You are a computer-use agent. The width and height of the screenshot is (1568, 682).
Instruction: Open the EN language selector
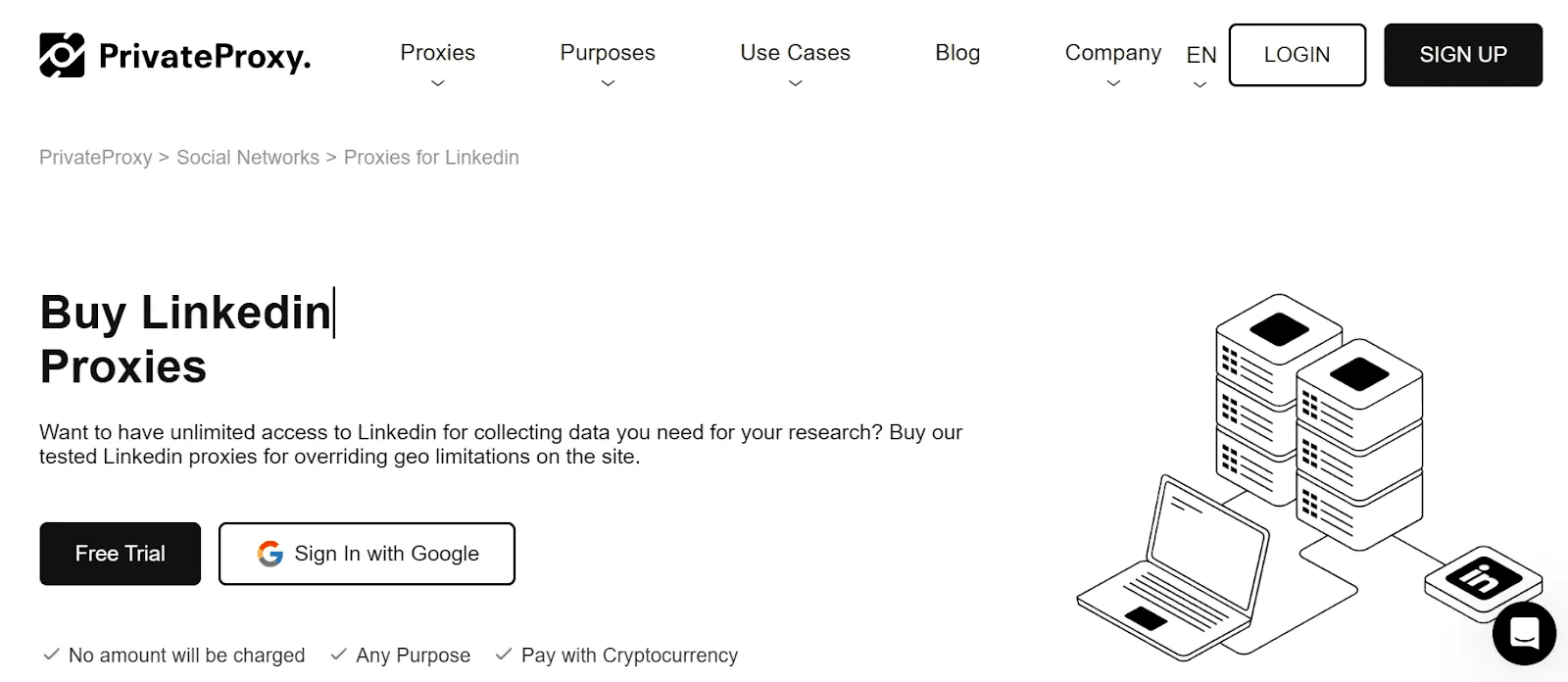tap(1200, 56)
